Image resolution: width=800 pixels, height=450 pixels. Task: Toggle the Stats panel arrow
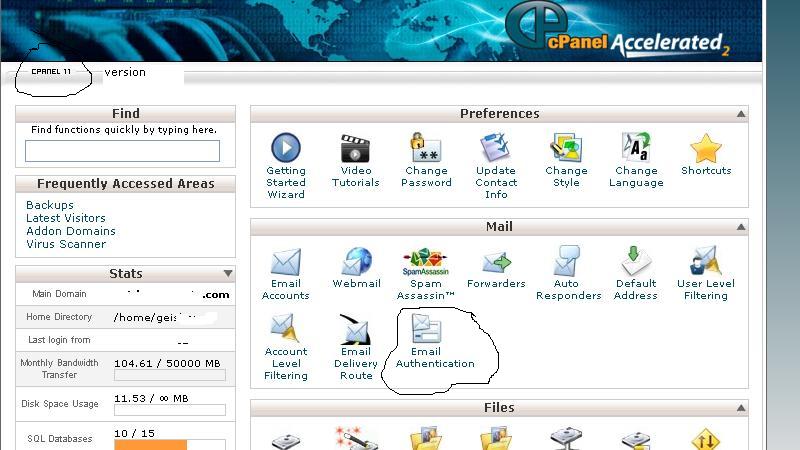[228, 273]
